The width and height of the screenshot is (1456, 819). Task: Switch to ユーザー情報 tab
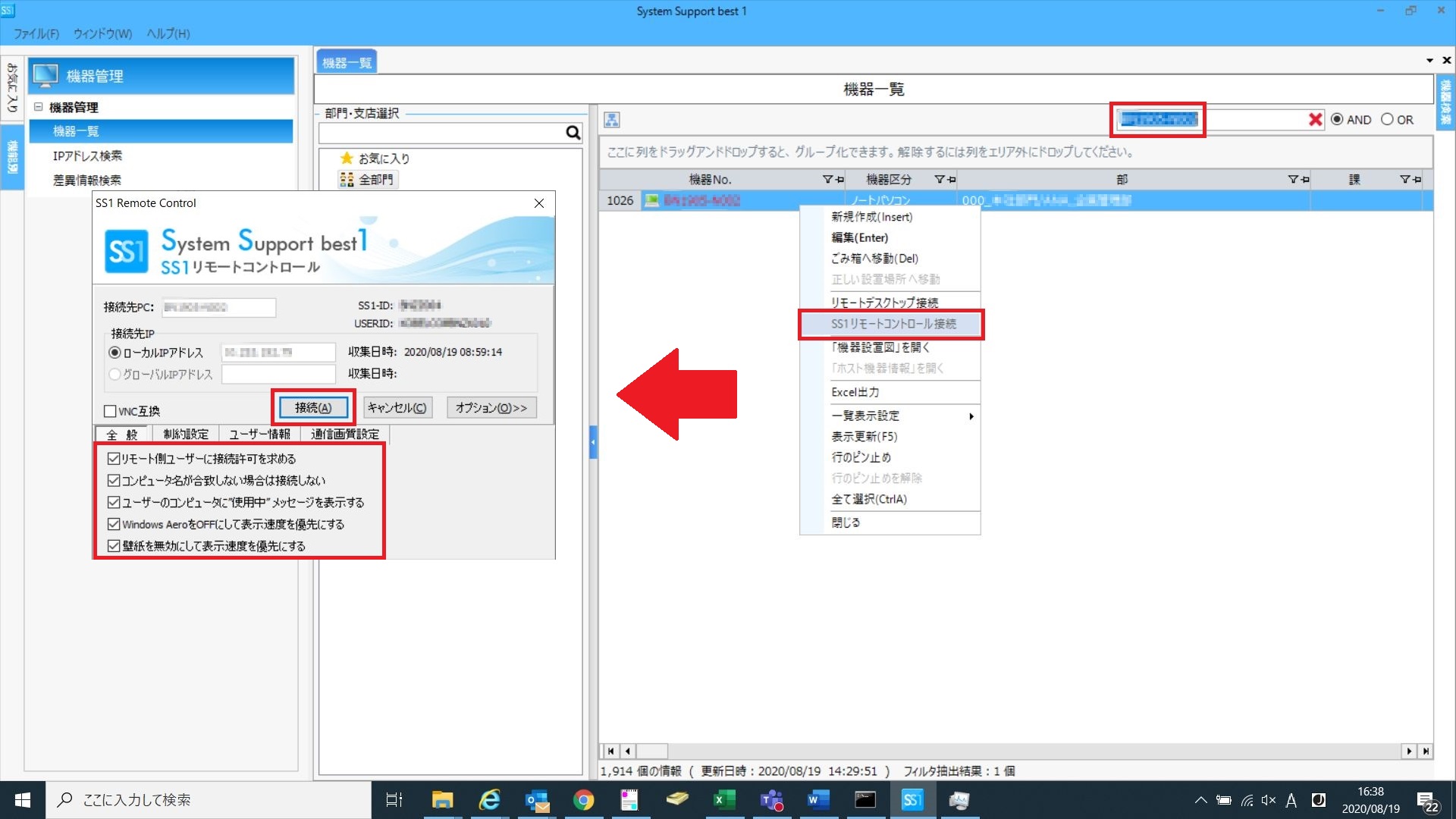coord(260,434)
